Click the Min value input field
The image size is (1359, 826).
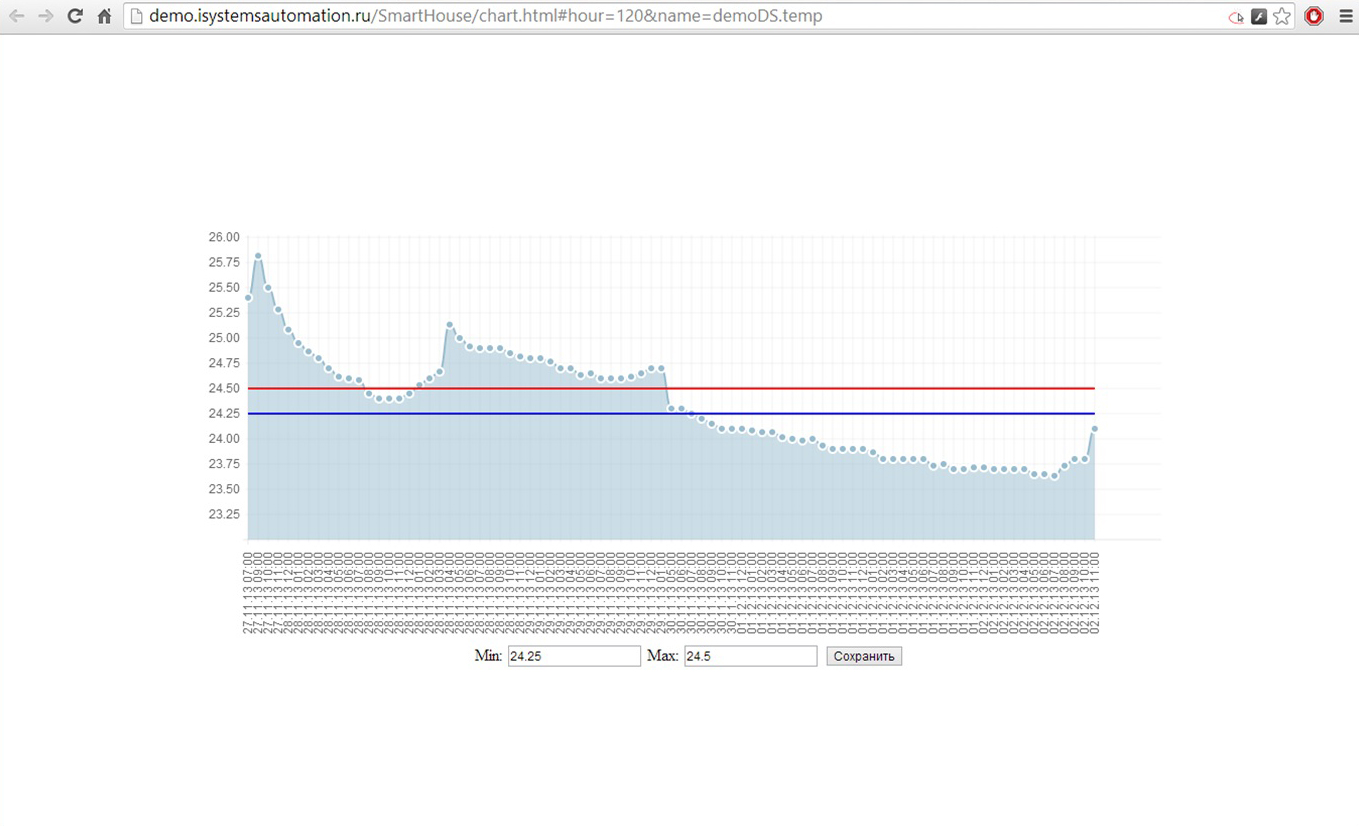574,656
